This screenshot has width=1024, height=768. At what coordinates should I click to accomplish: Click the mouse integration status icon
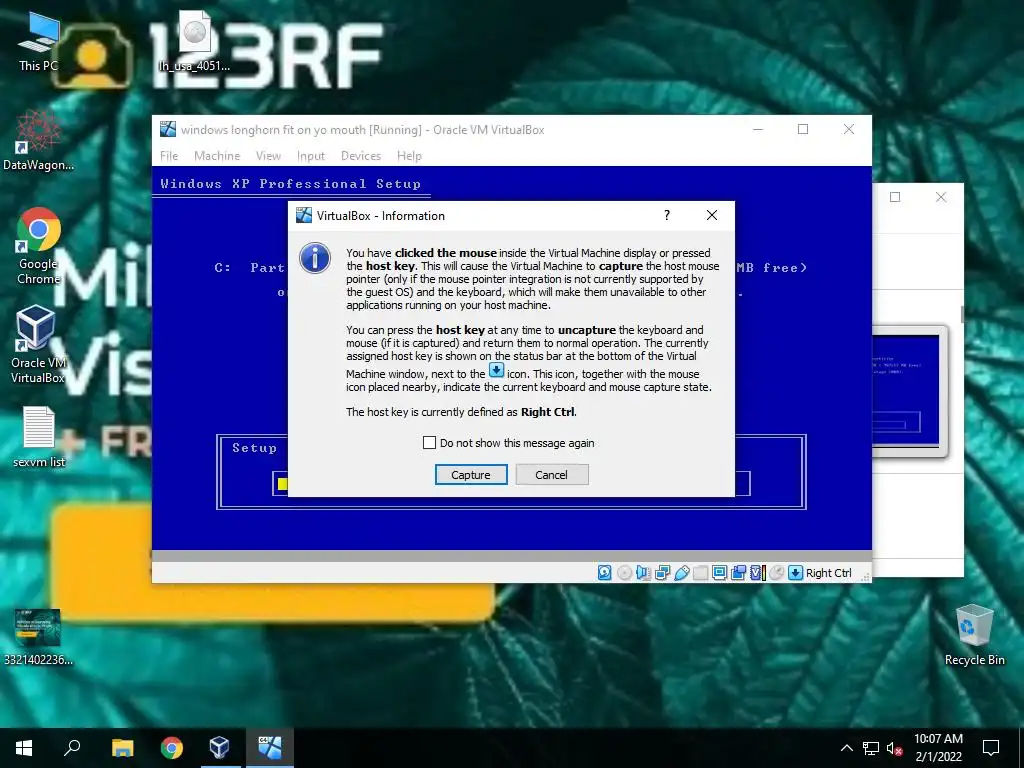(x=776, y=573)
